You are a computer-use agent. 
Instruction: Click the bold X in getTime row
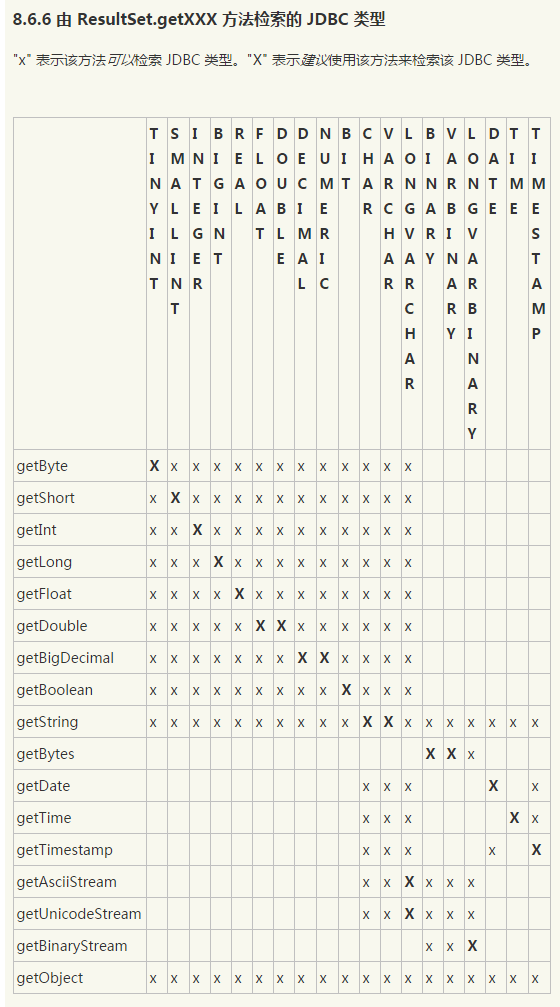[514, 818]
